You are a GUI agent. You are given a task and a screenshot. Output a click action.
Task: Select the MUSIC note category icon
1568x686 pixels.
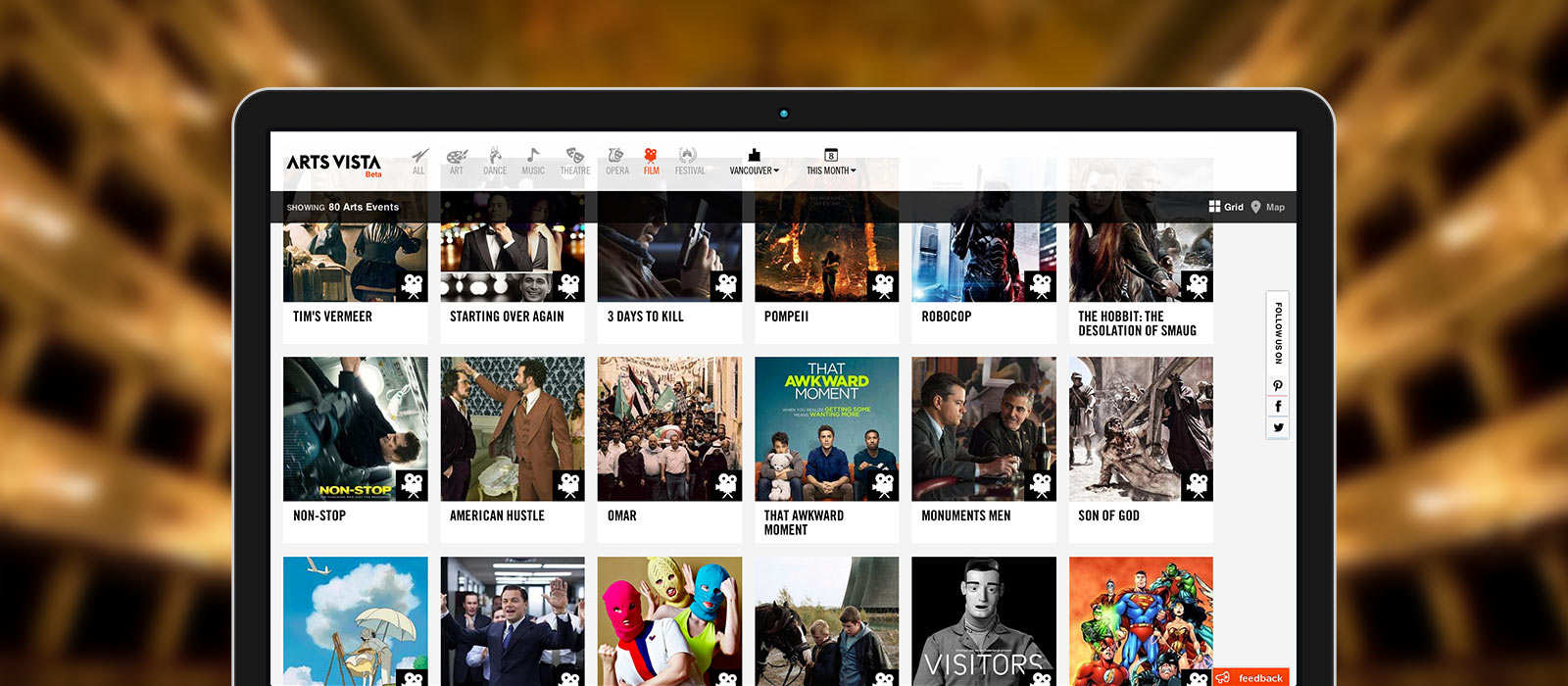pos(533,161)
